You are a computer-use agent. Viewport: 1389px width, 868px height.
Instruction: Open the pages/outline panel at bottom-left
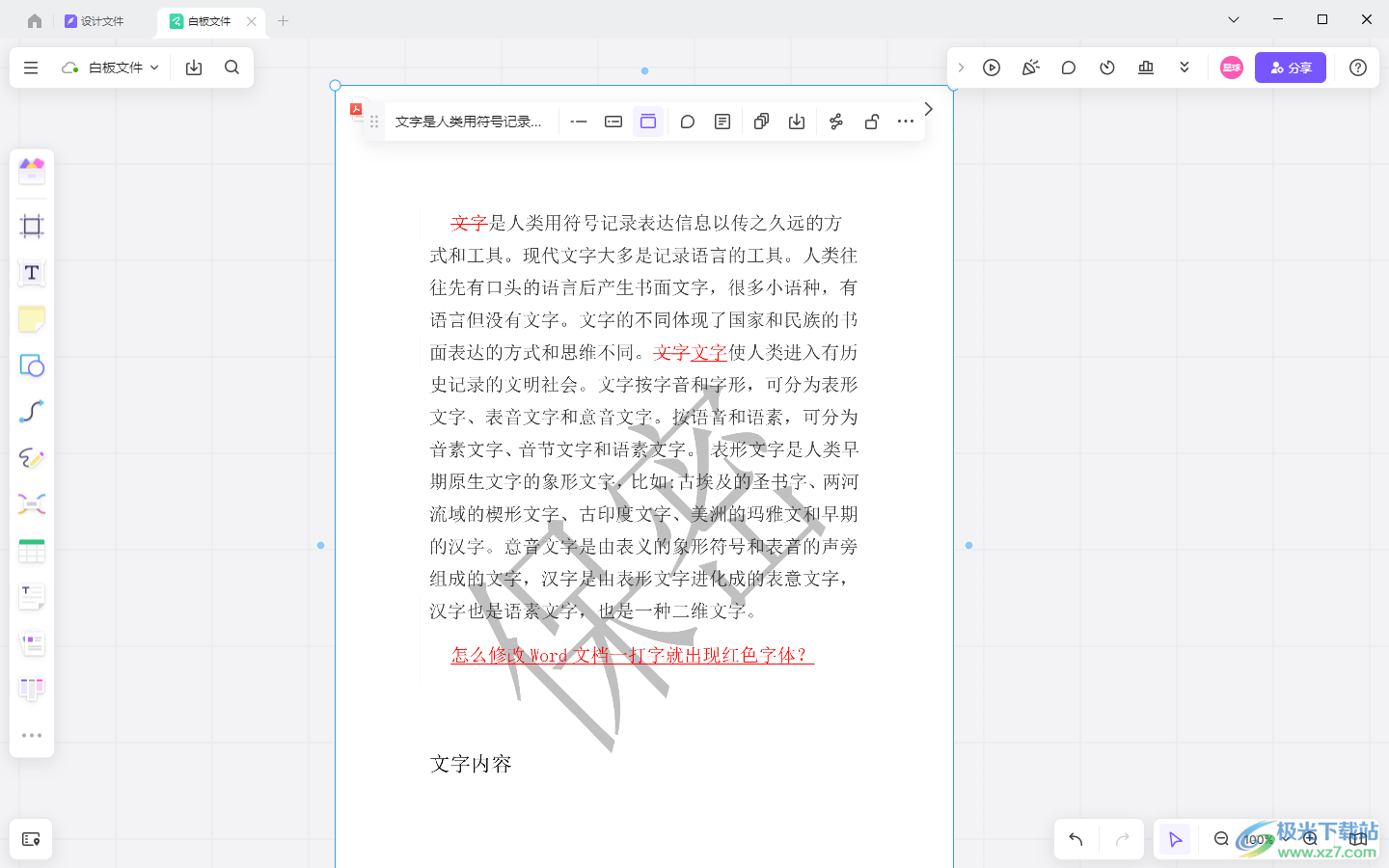31,839
